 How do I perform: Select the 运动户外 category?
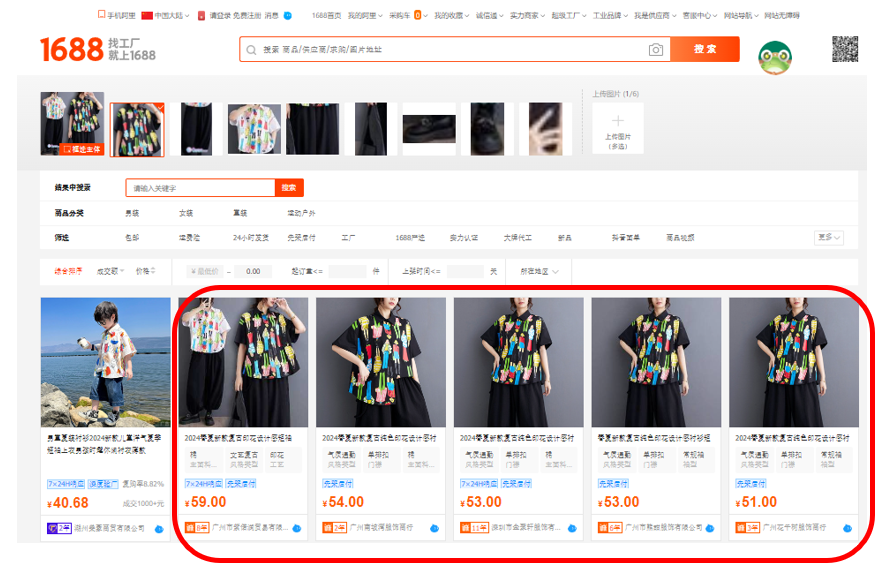click(x=301, y=213)
